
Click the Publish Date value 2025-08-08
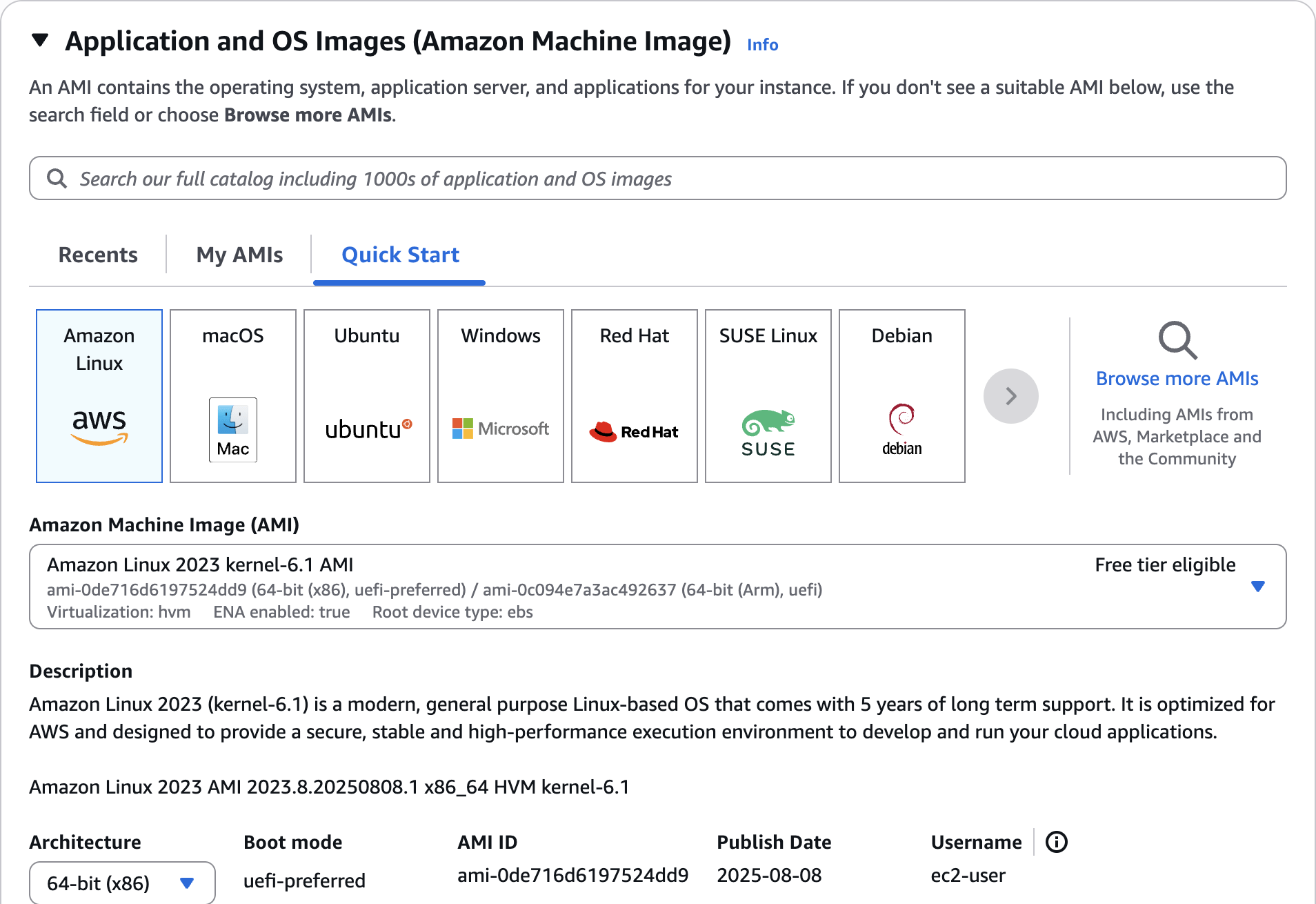click(x=769, y=875)
